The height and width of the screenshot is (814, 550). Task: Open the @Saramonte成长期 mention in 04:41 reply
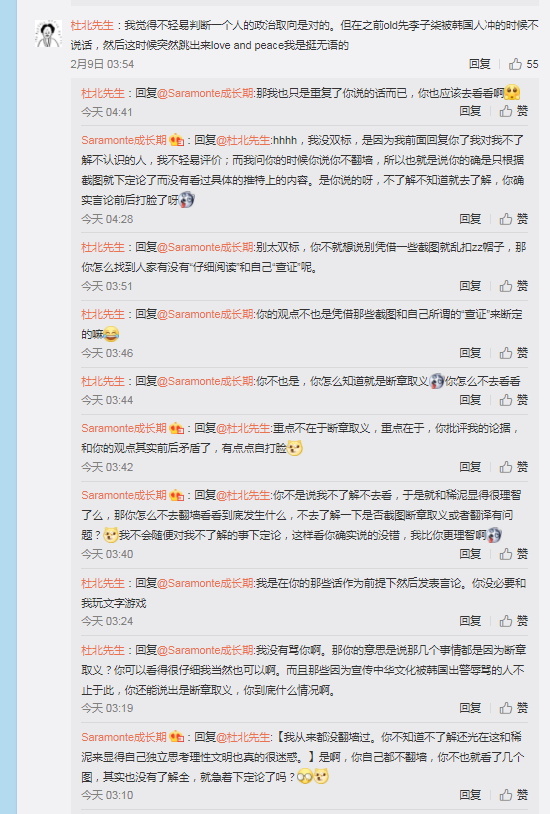point(205,93)
